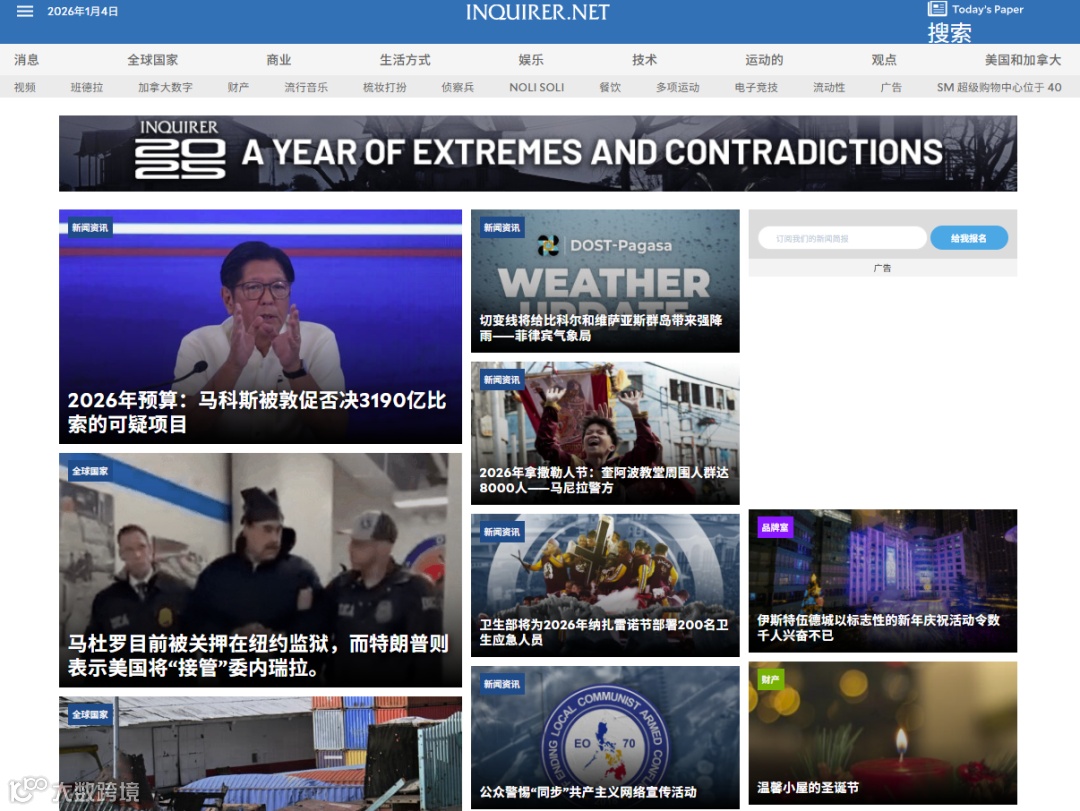
Task: Open the 娱乐 section
Action: pos(530,60)
